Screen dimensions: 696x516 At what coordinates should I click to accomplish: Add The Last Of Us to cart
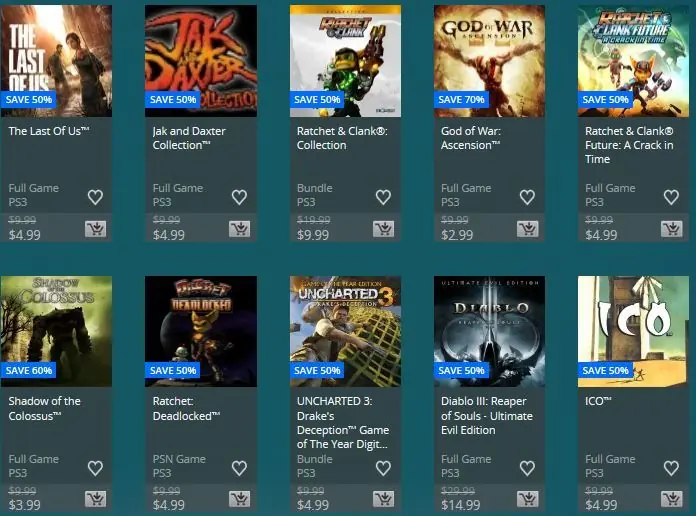click(95, 229)
